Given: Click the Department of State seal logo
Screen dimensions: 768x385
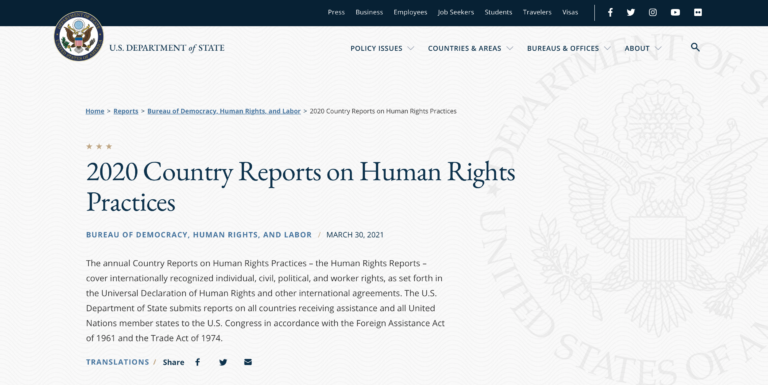Looking at the screenshot, I should (x=78, y=36).
